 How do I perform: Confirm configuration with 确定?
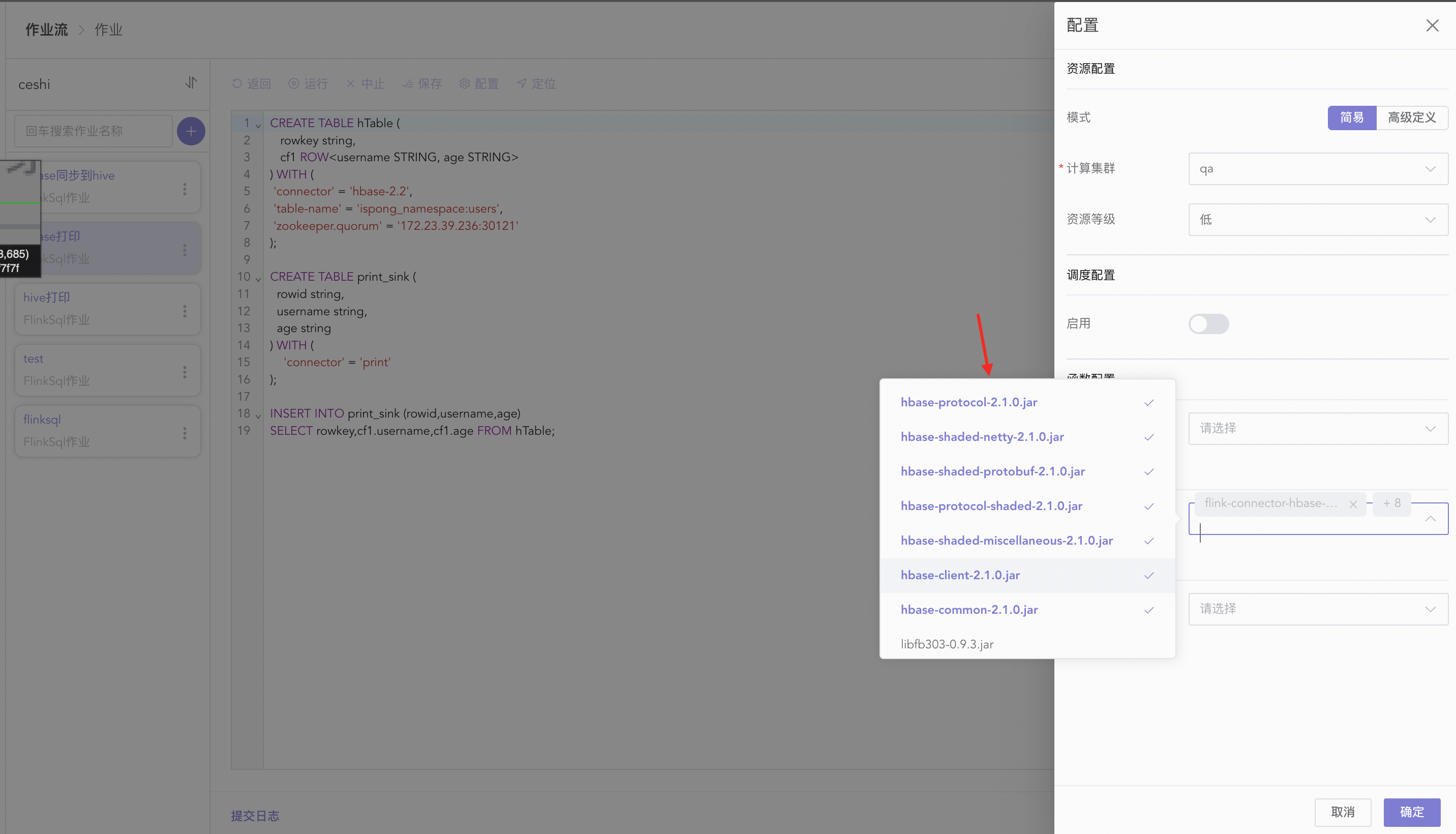pos(1412,812)
